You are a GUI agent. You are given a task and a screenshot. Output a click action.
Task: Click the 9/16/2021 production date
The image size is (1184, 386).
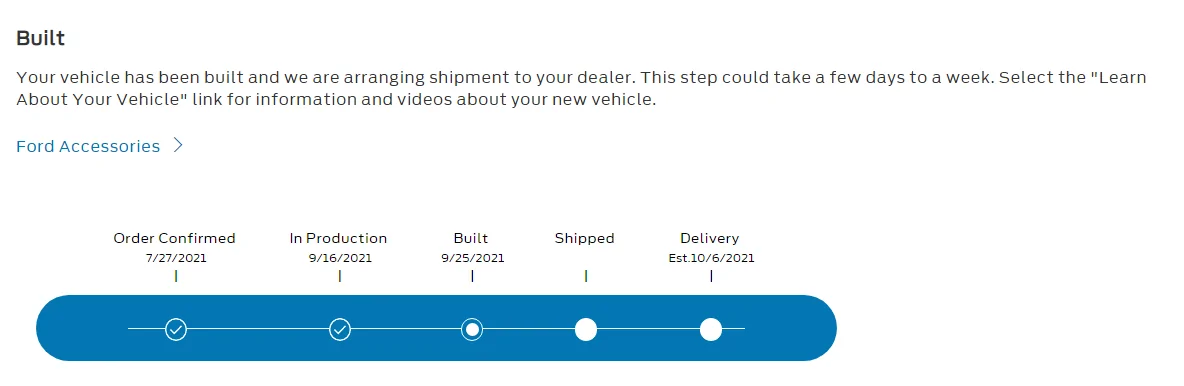click(x=340, y=258)
